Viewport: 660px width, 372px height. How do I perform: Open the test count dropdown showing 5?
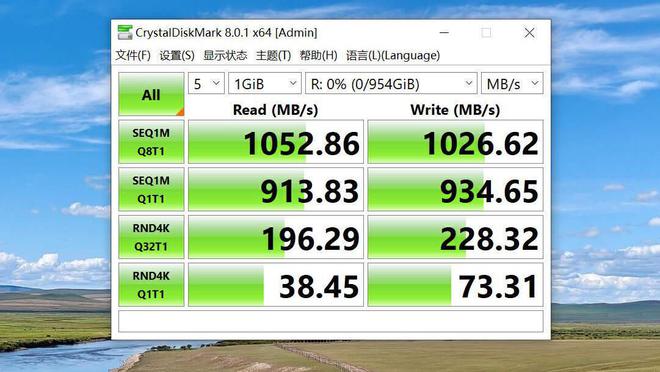click(x=206, y=83)
